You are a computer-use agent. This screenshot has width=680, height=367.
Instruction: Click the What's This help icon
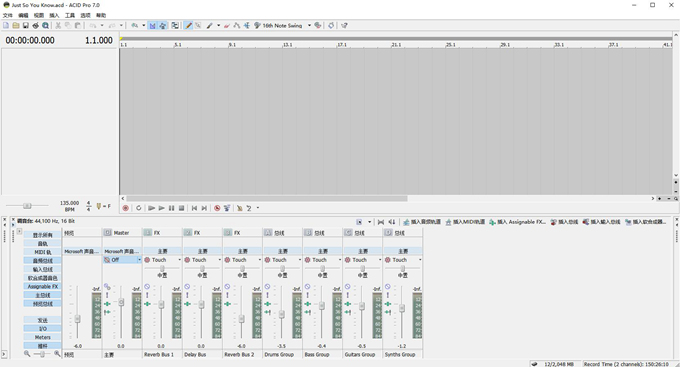tap(344, 26)
